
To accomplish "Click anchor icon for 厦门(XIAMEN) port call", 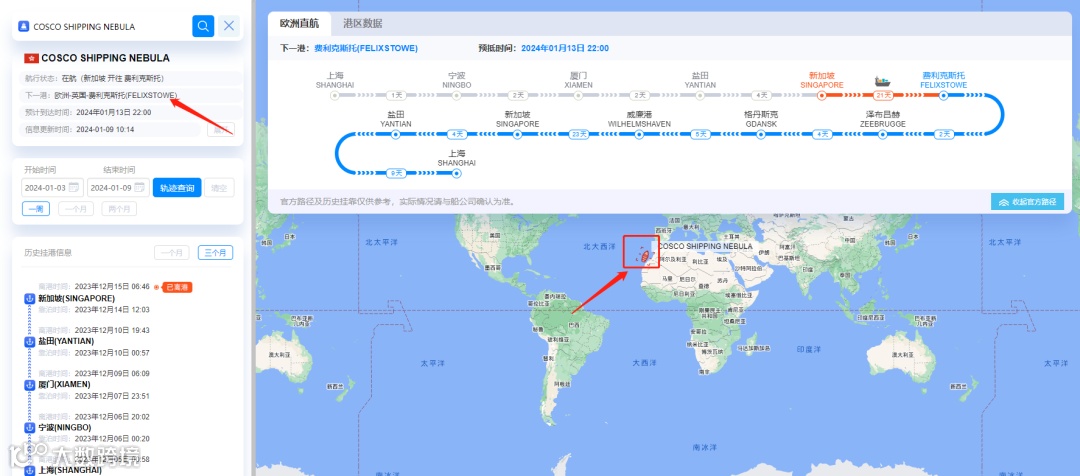I will [30, 384].
